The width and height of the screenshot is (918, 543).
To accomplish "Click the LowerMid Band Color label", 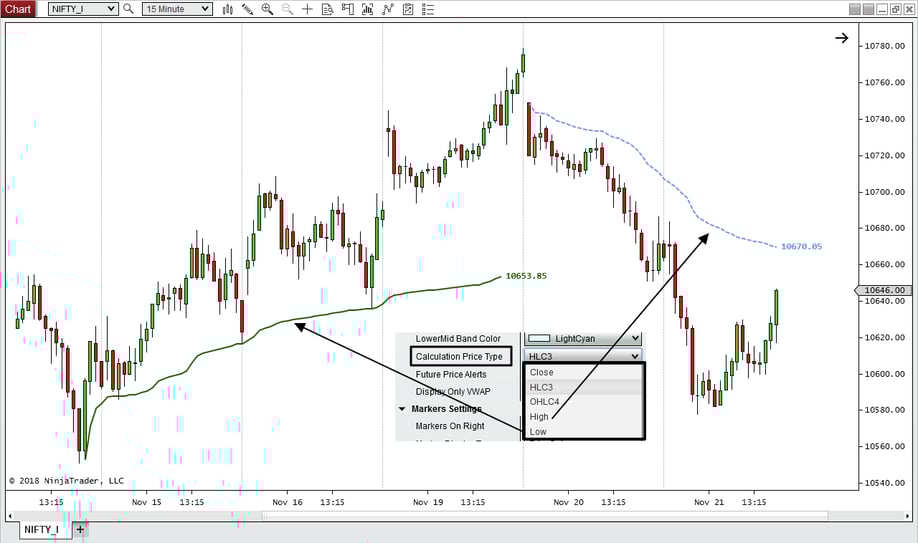I will pos(458,339).
